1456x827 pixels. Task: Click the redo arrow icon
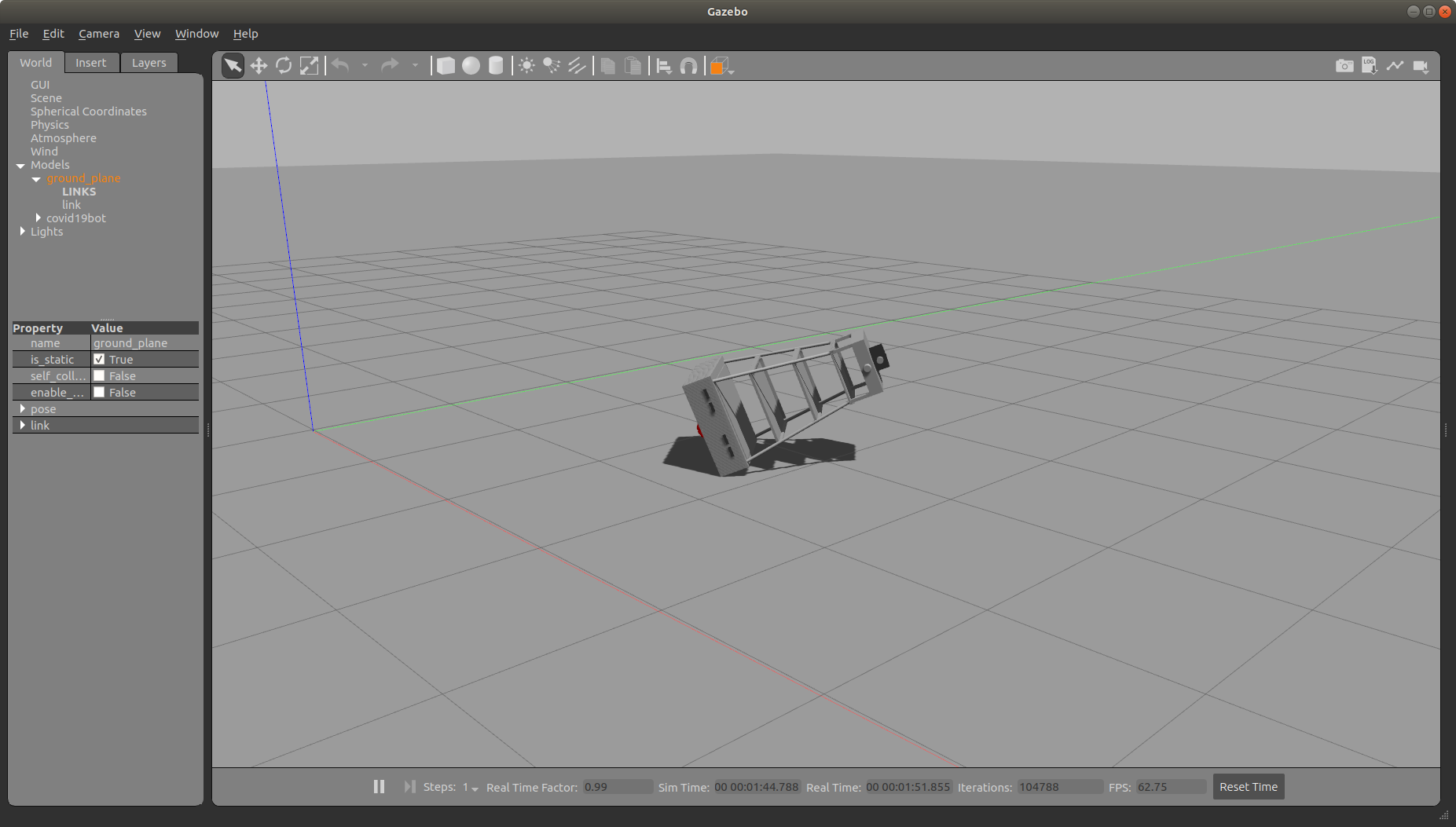(390, 65)
